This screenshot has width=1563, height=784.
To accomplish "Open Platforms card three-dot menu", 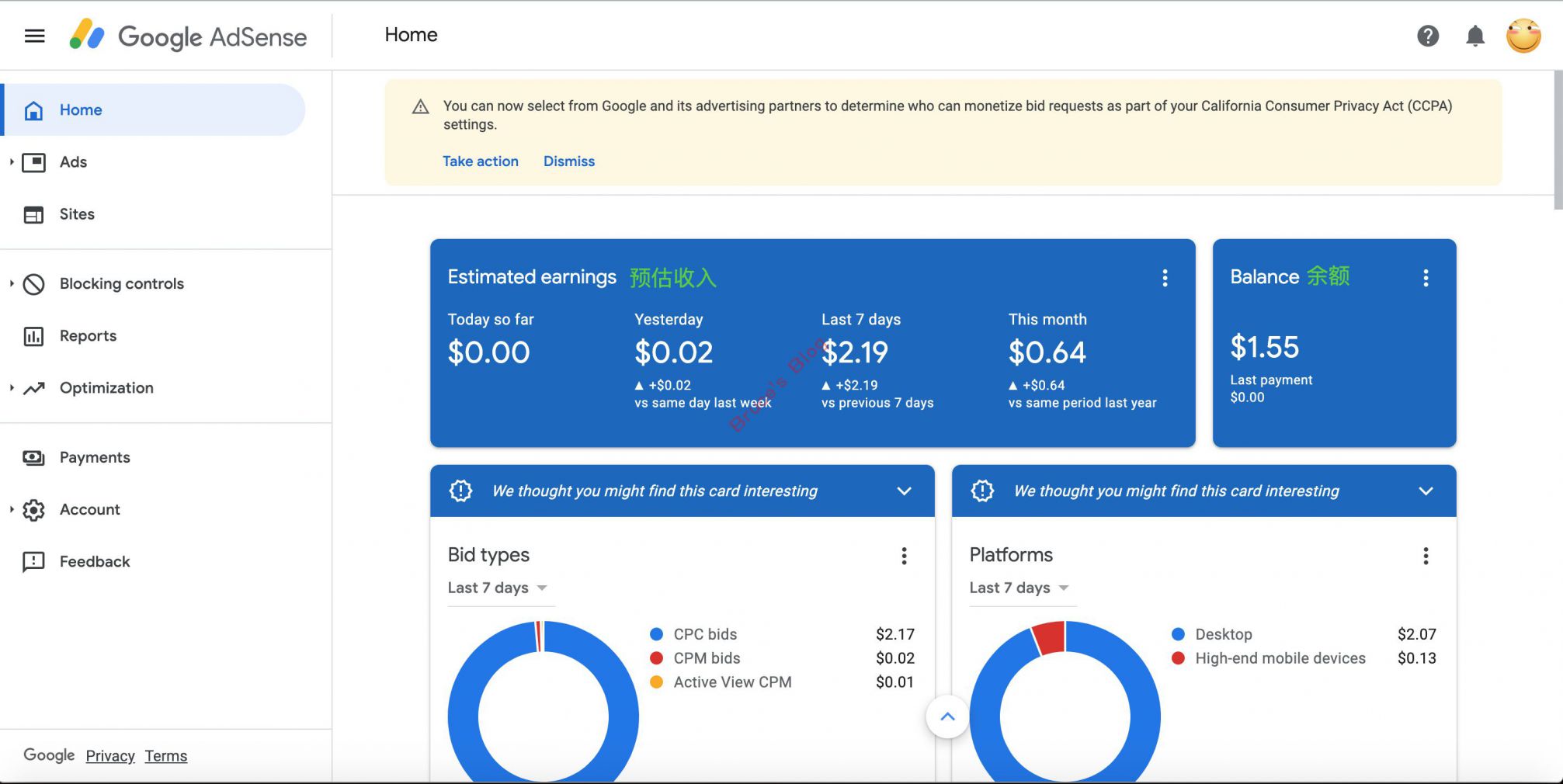I will (x=1425, y=556).
